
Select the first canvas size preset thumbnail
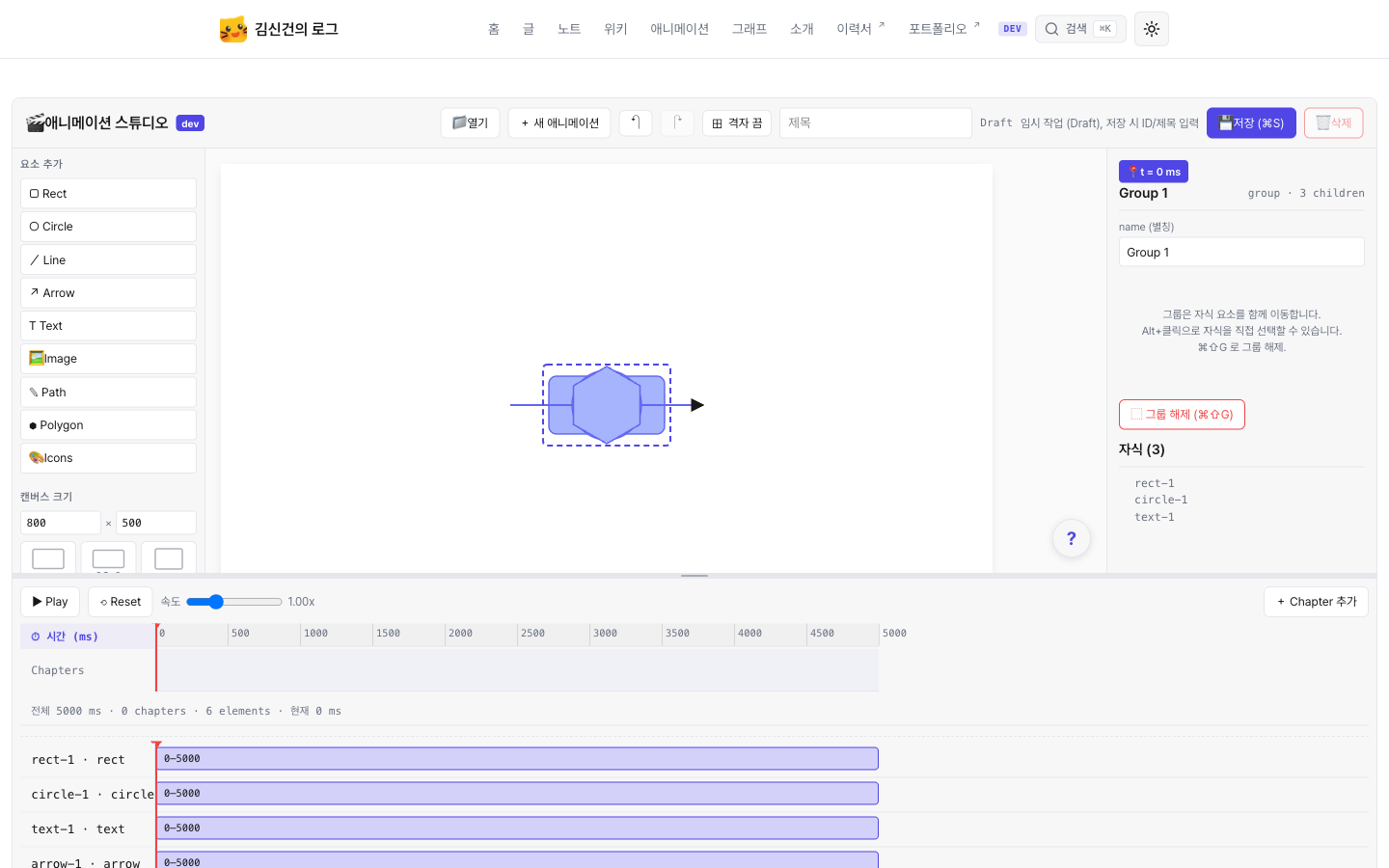(48, 557)
